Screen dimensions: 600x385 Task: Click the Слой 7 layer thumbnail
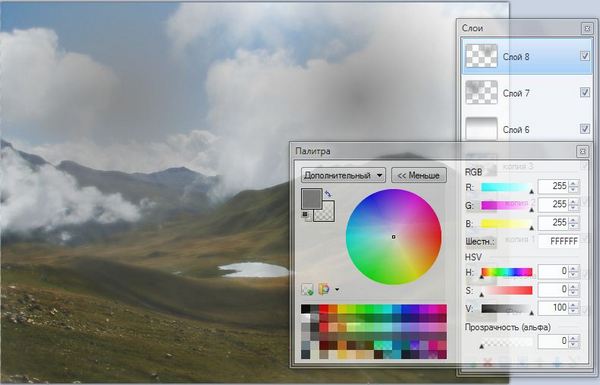(x=481, y=92)
